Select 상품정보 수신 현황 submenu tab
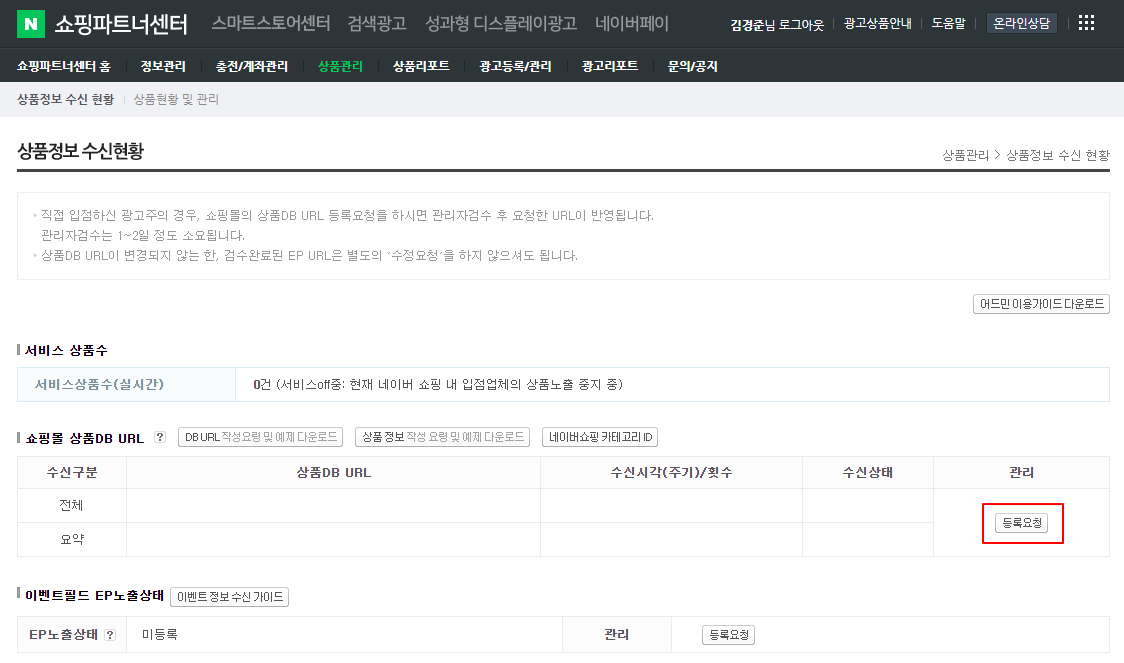Viewport: 1124px width, 663px height. pyautogui.click(x=65, y=99)
